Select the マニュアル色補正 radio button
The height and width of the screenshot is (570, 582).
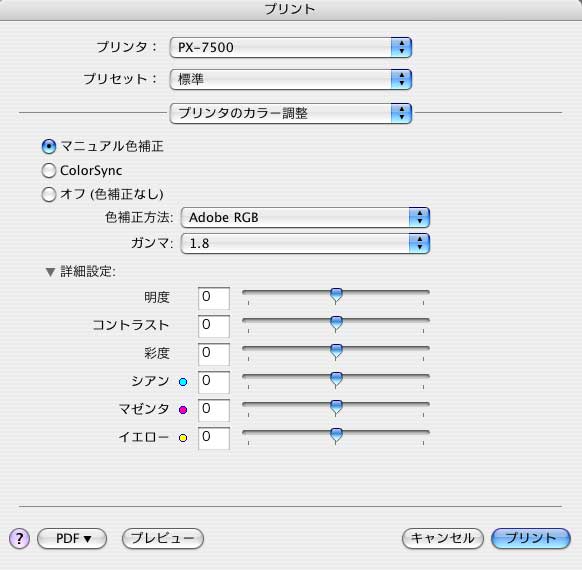49,147
